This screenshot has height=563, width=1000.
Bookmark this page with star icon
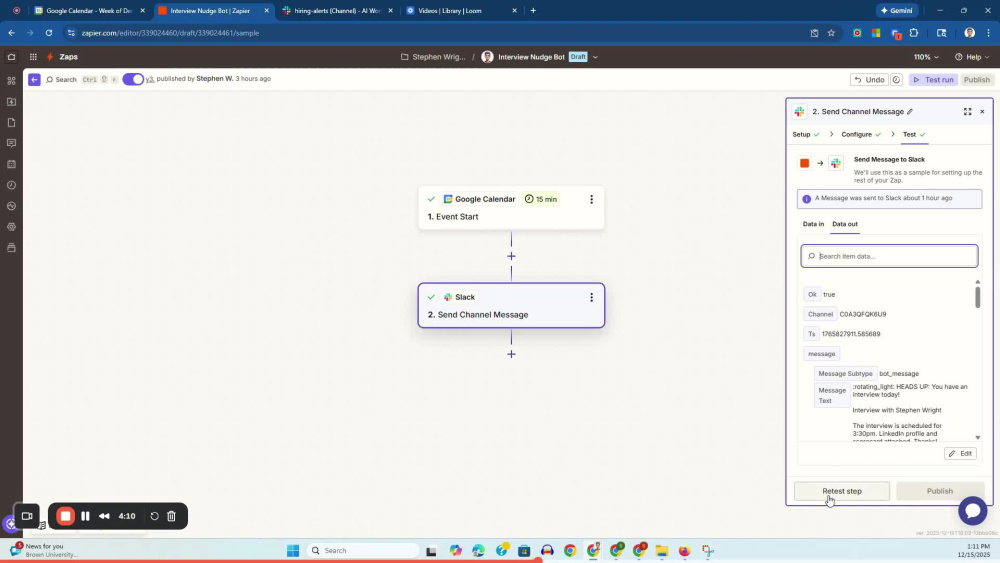(831, 33)
